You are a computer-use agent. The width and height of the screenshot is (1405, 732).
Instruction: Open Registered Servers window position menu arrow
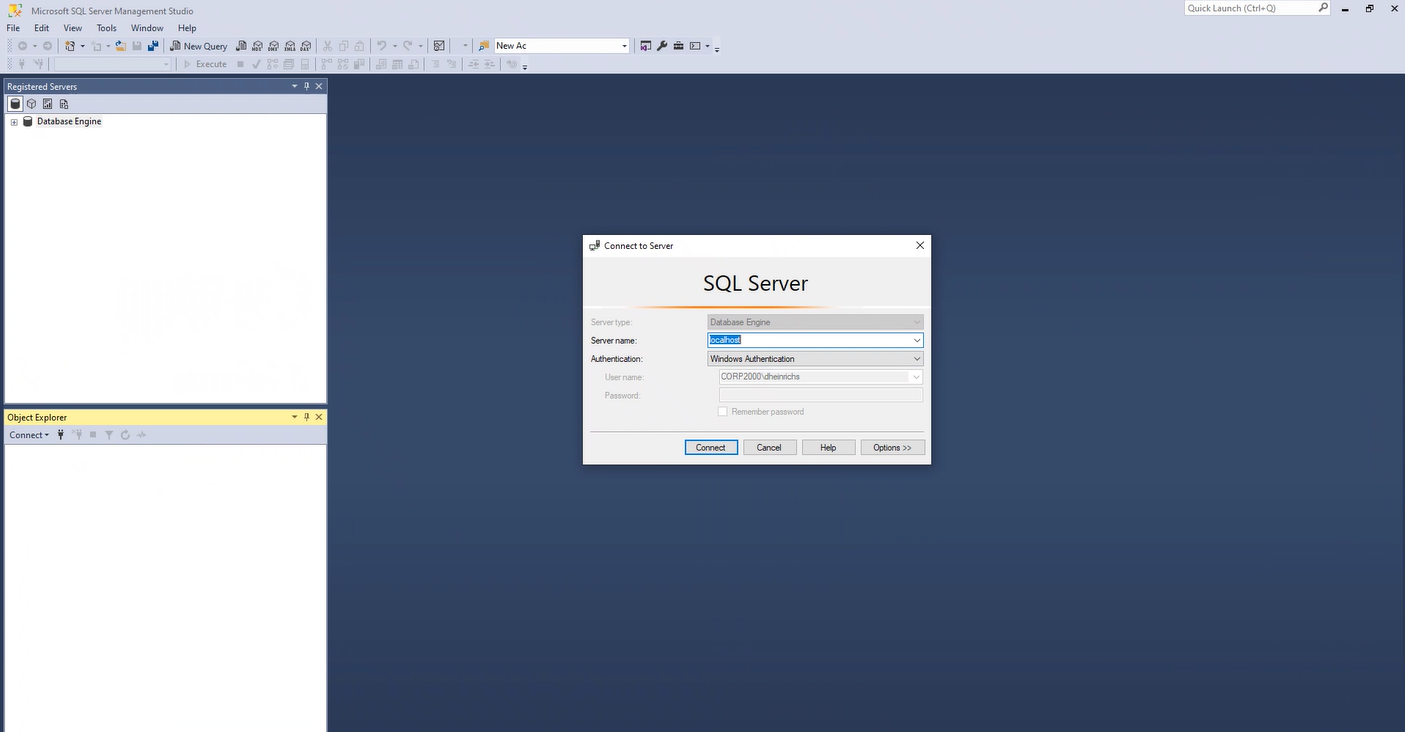pyautogui.click(x=294, y=86)
